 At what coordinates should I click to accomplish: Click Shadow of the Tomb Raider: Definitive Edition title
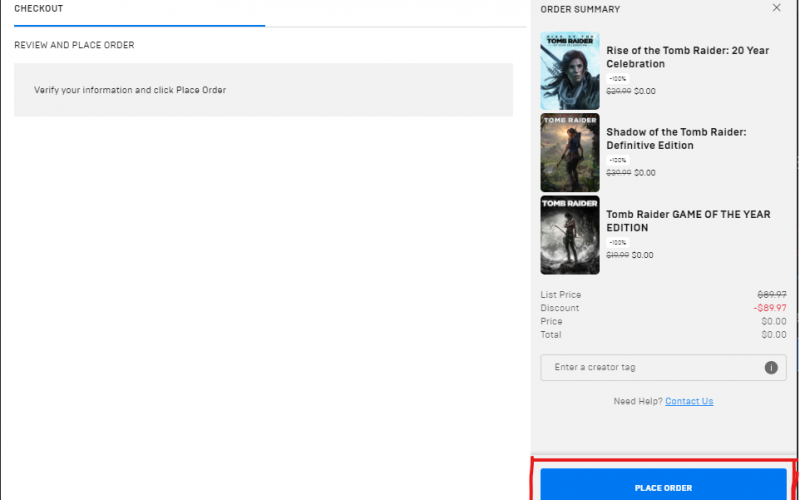tap(676, 139)
